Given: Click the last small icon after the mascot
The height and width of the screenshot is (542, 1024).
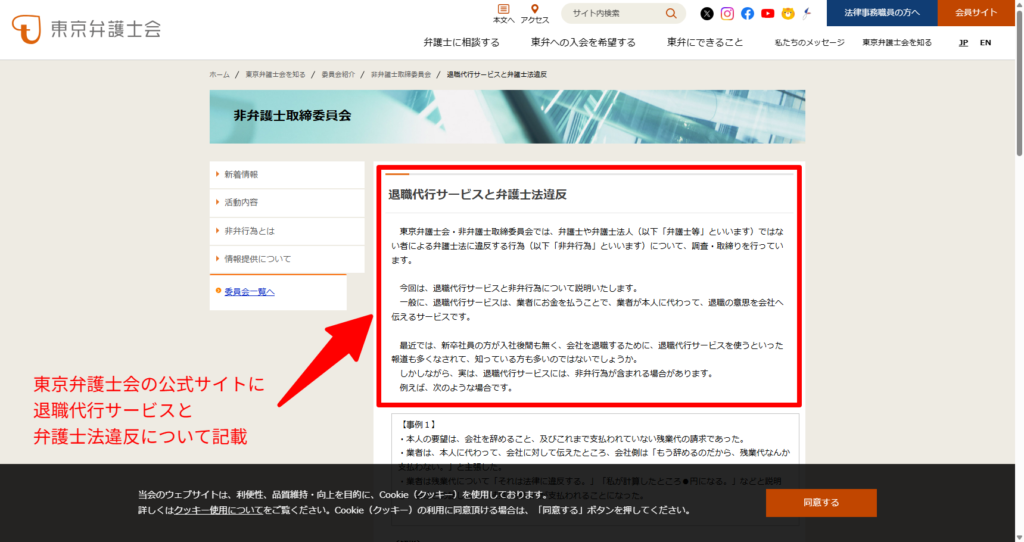Looking at the screenshot, I should pyautogui.click(x=808, y=13).
